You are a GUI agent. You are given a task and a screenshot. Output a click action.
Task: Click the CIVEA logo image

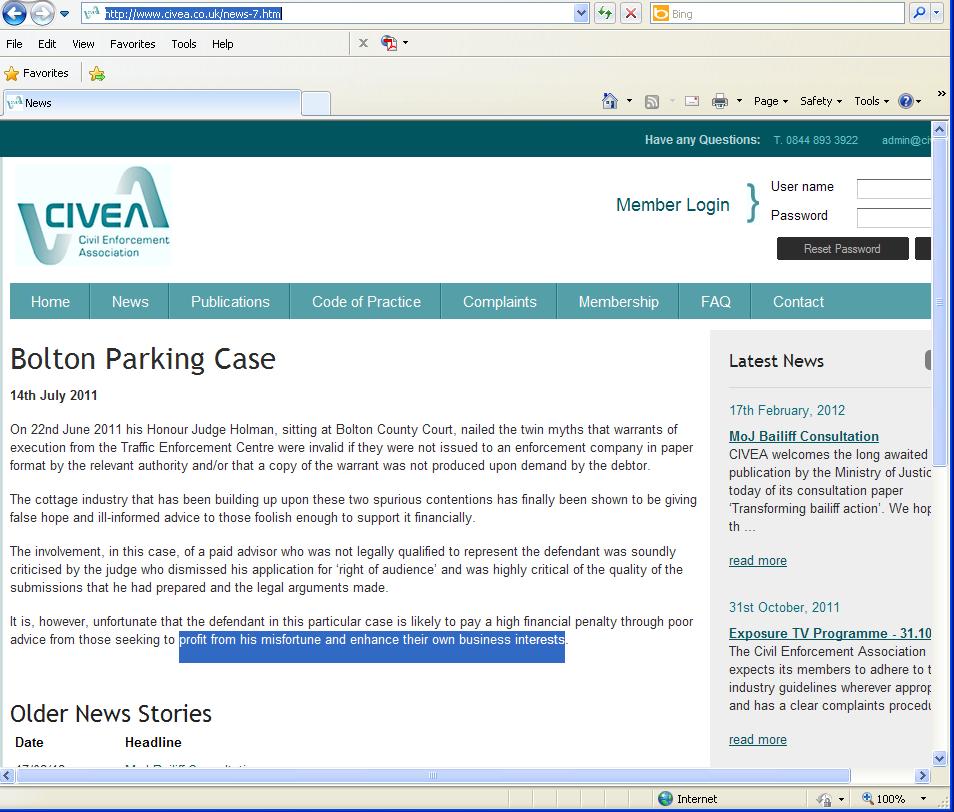tap(93, 216)
